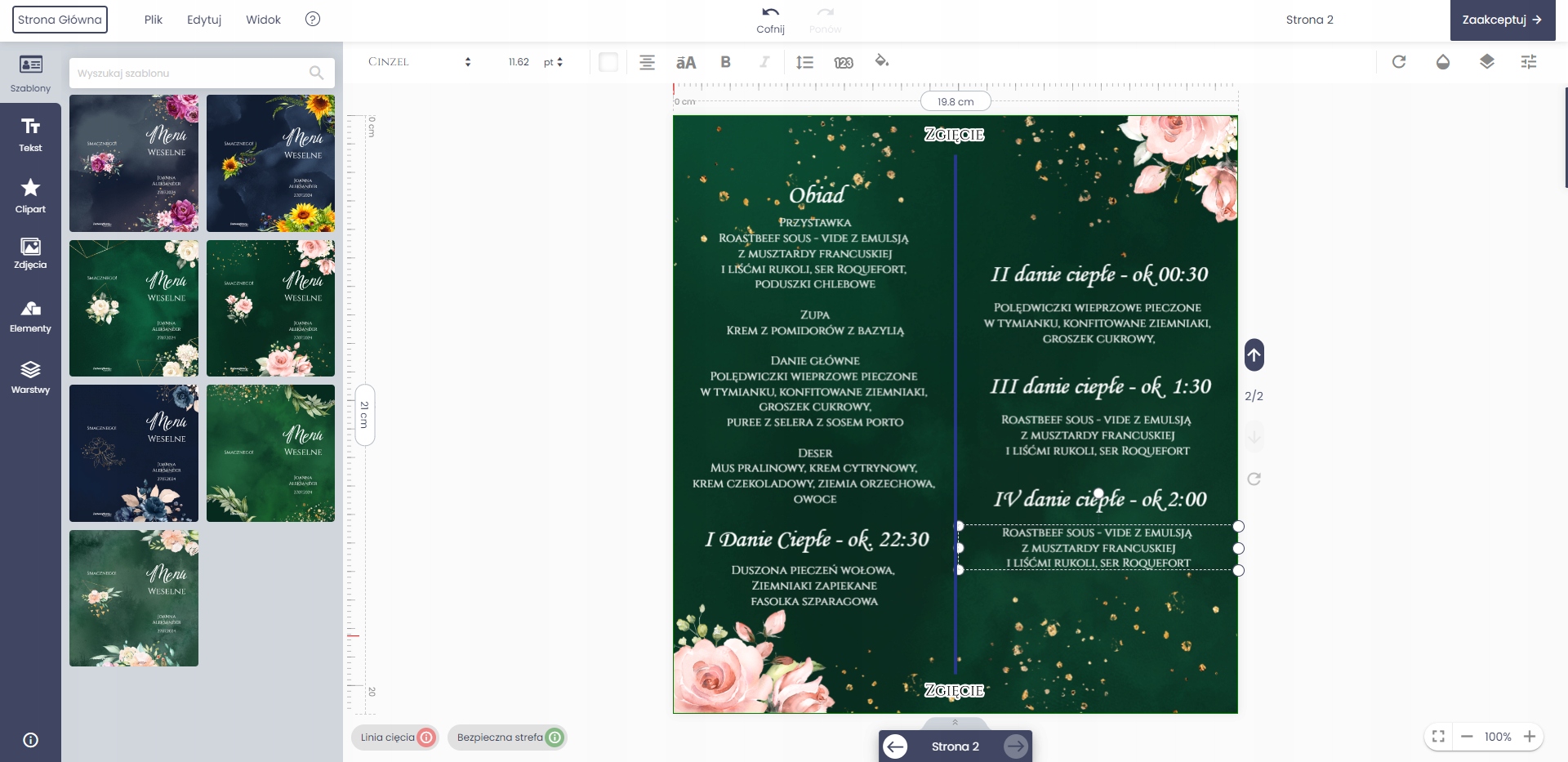This screenshot has height=762, width=1568.
Task: Open the text color swatch
Action: pyautogui.click(x=608, y=62)
